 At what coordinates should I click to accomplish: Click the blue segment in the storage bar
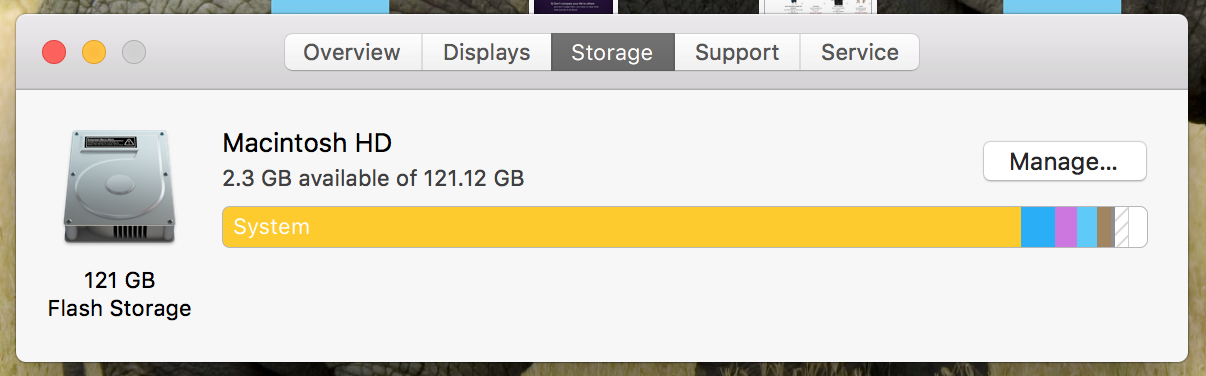[1038, 227]
